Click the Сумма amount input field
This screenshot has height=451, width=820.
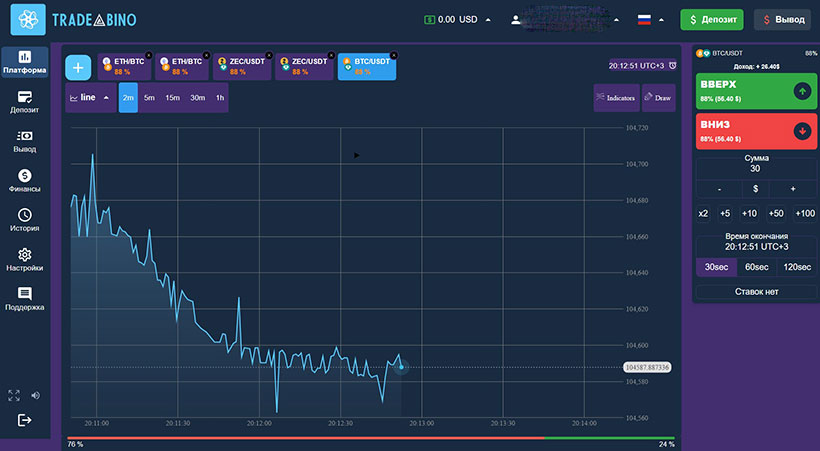755,169
